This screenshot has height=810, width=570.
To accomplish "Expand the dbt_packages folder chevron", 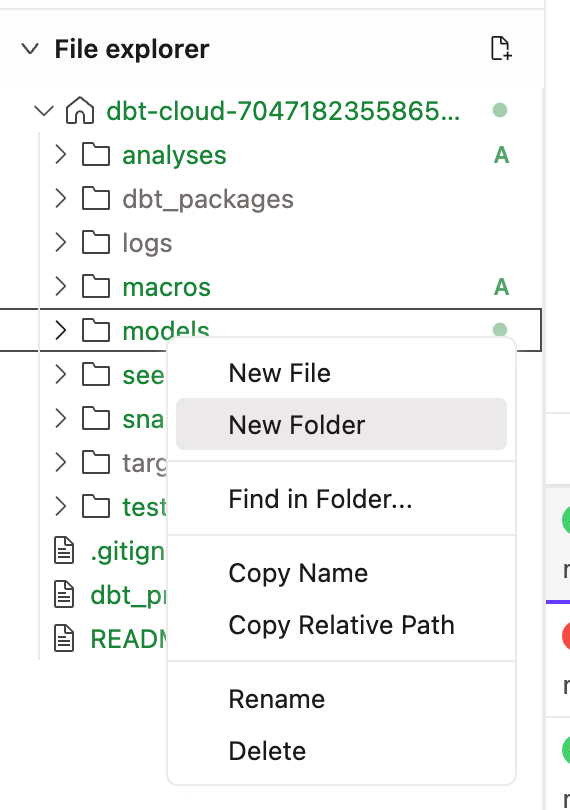I will tap(60, 199).
